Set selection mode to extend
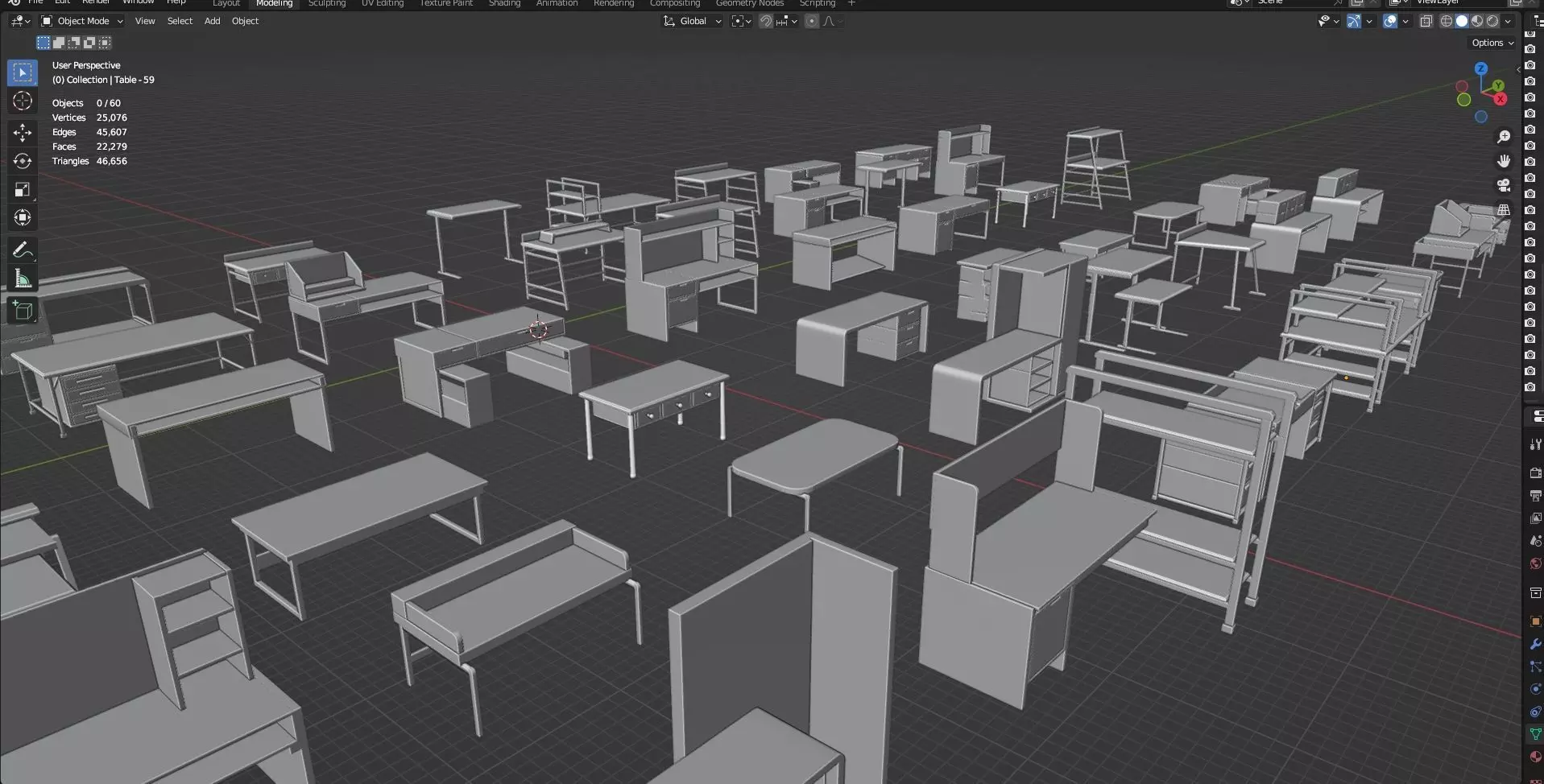The height and width of the screenshot is (784, 1544). pyautogui.click(x=59, y=43)
